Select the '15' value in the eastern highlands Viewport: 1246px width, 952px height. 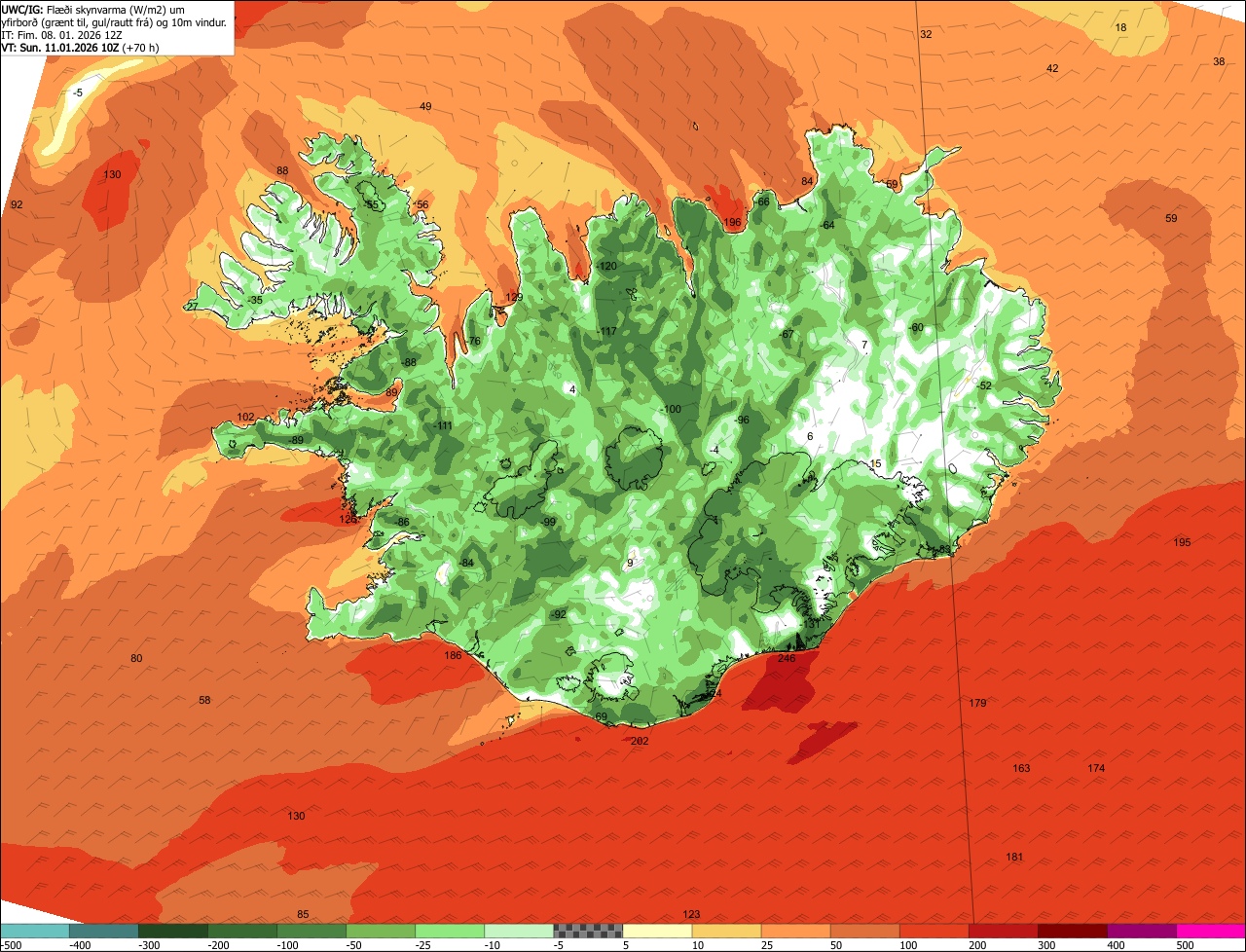pos(875,464)
